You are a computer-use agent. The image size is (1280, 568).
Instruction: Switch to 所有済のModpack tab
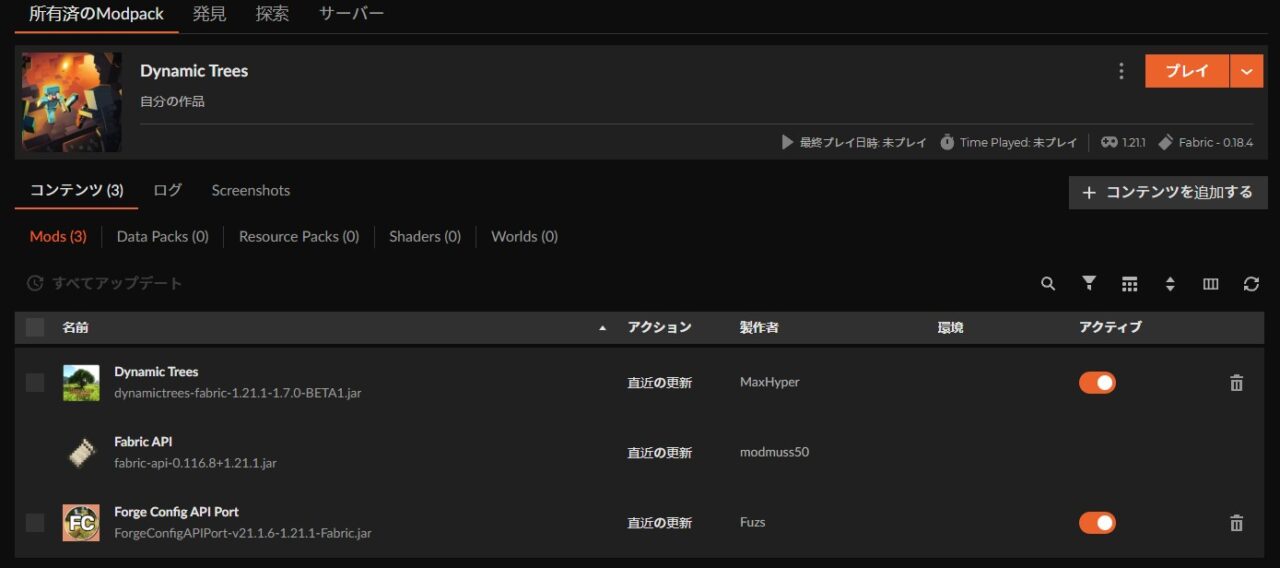coord(97,14)
